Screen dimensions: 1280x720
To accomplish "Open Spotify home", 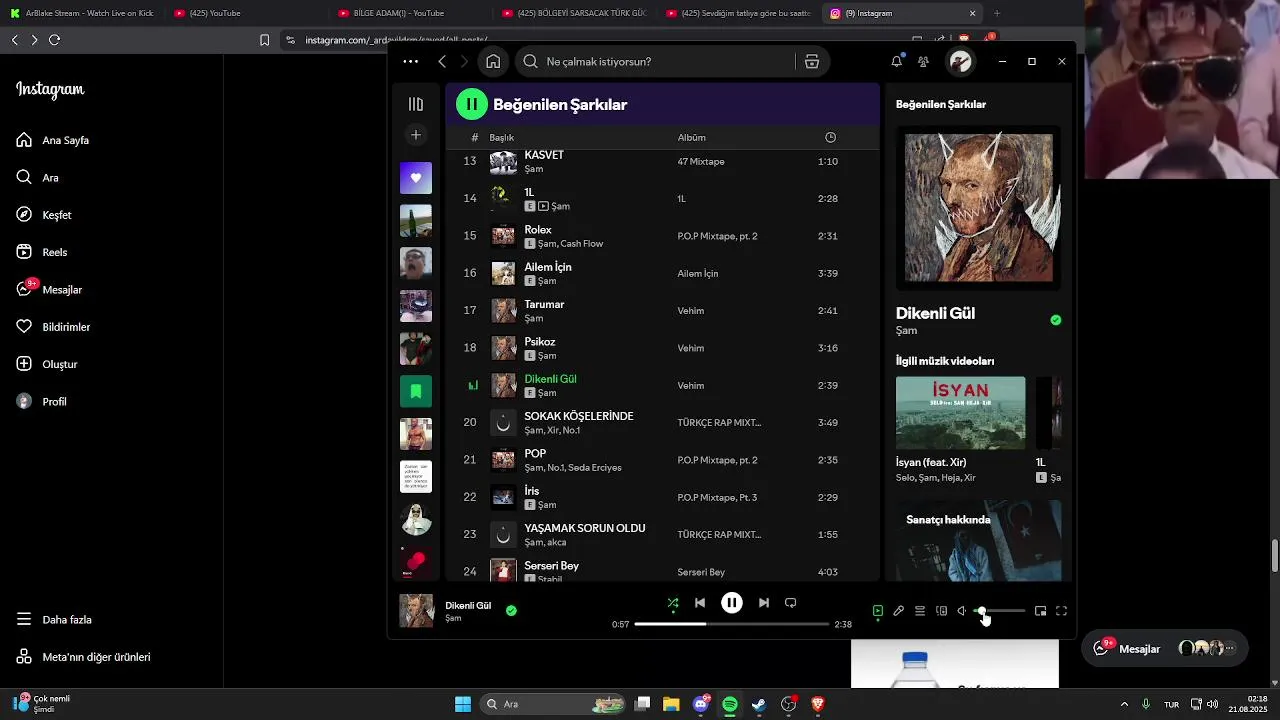I will pos(493,62).
